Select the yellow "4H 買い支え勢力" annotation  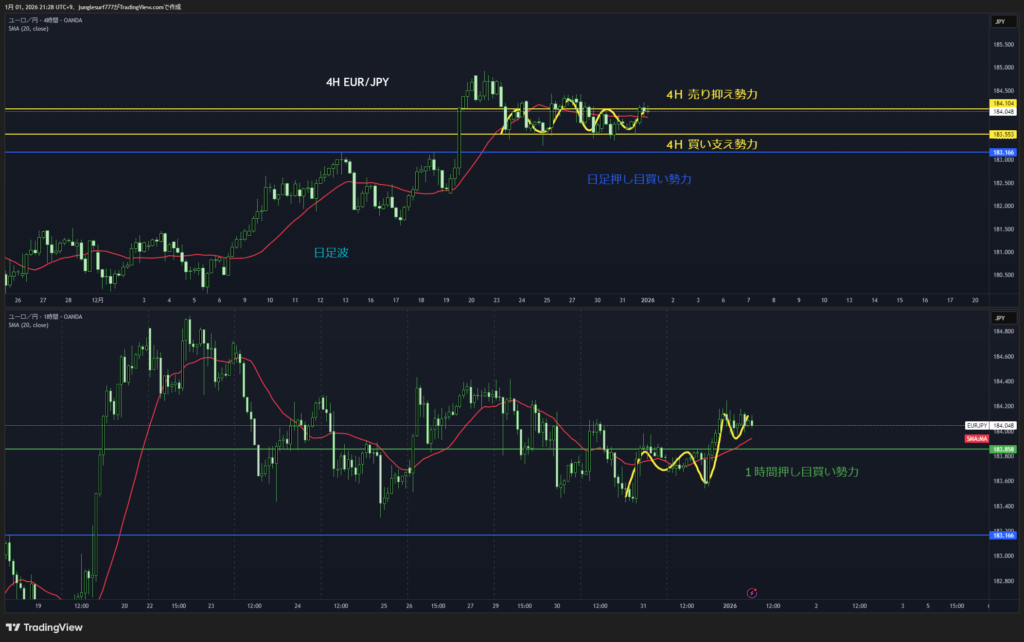pos(711,144)
